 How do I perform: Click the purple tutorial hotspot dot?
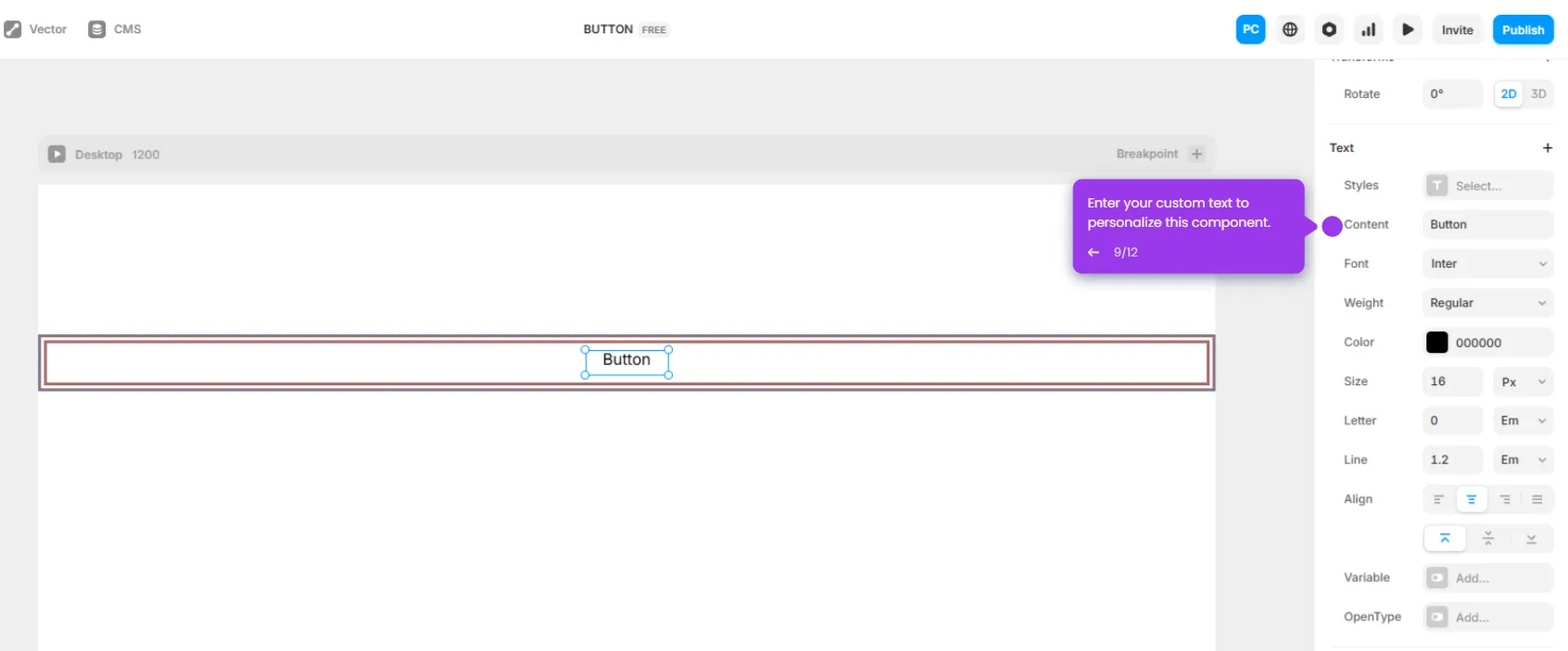[x=1332, y=226]
